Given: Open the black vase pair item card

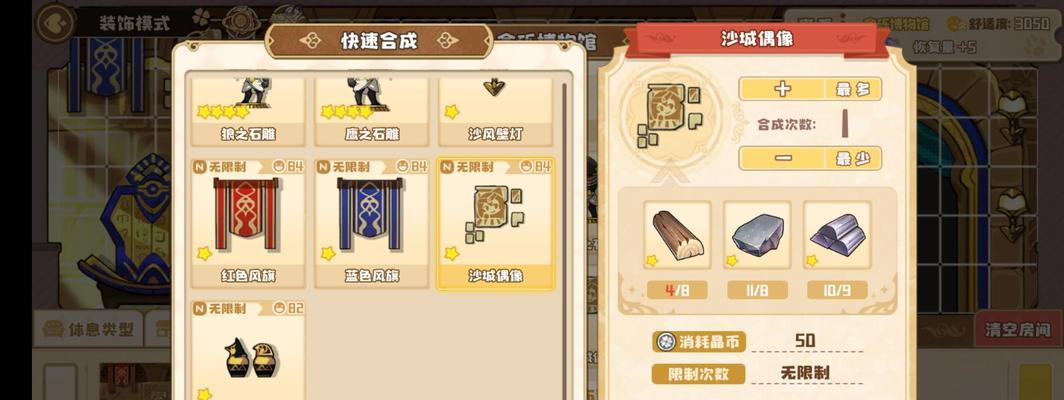Looking at the screenshot, I should pyautogui.click(x=248, y=350).
